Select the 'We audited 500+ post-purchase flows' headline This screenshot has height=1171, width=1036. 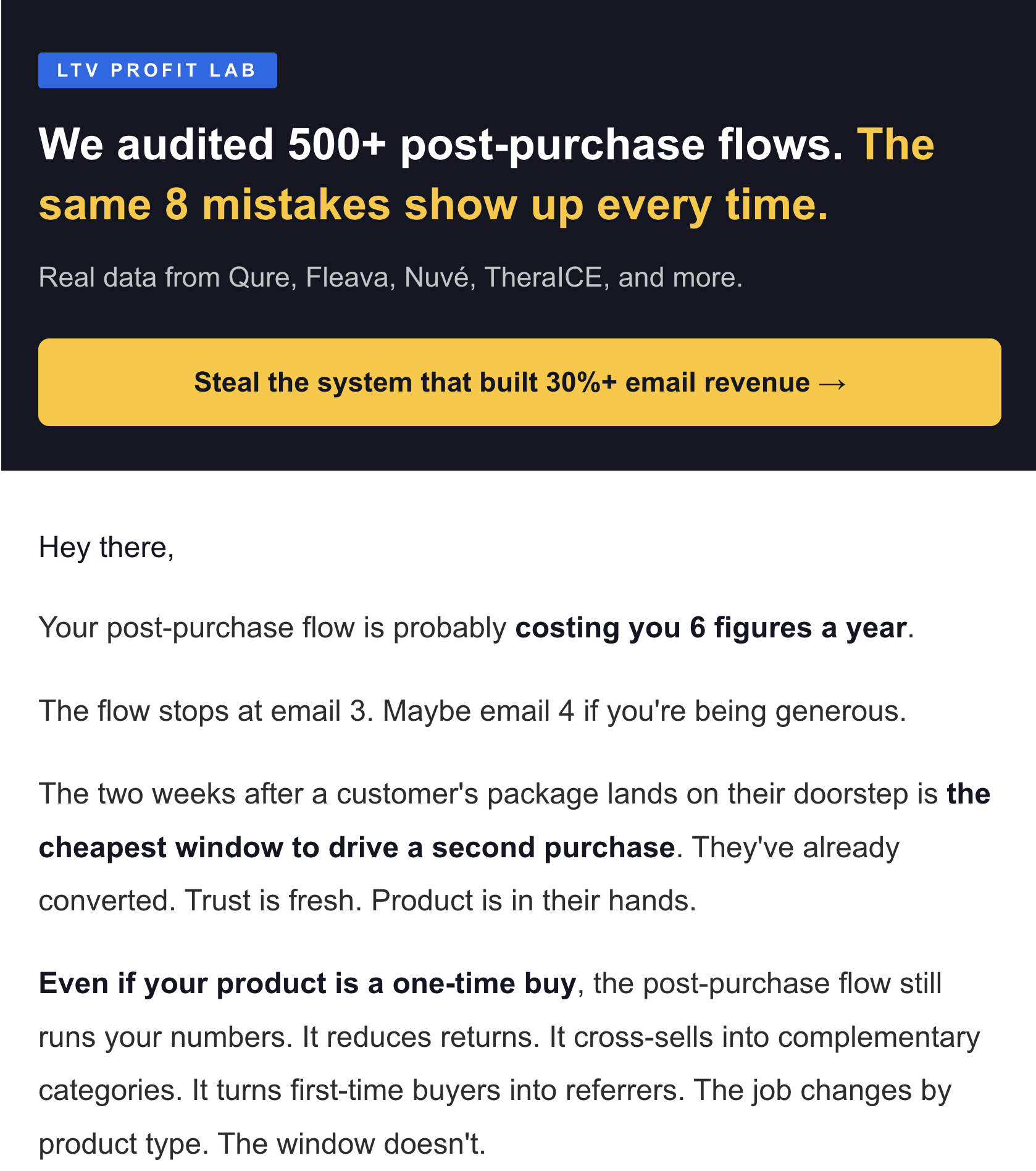(441, 145)
